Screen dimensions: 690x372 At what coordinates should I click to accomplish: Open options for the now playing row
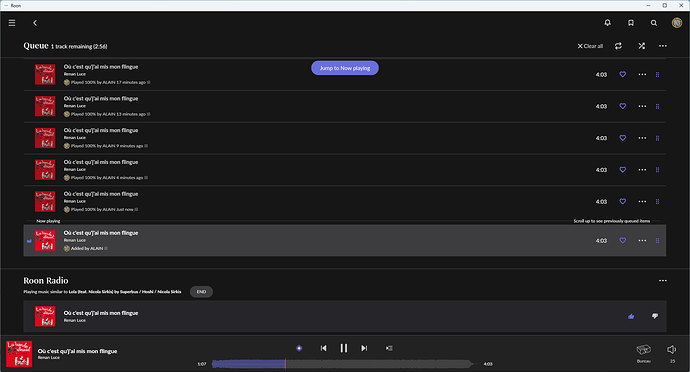point(642,240)
